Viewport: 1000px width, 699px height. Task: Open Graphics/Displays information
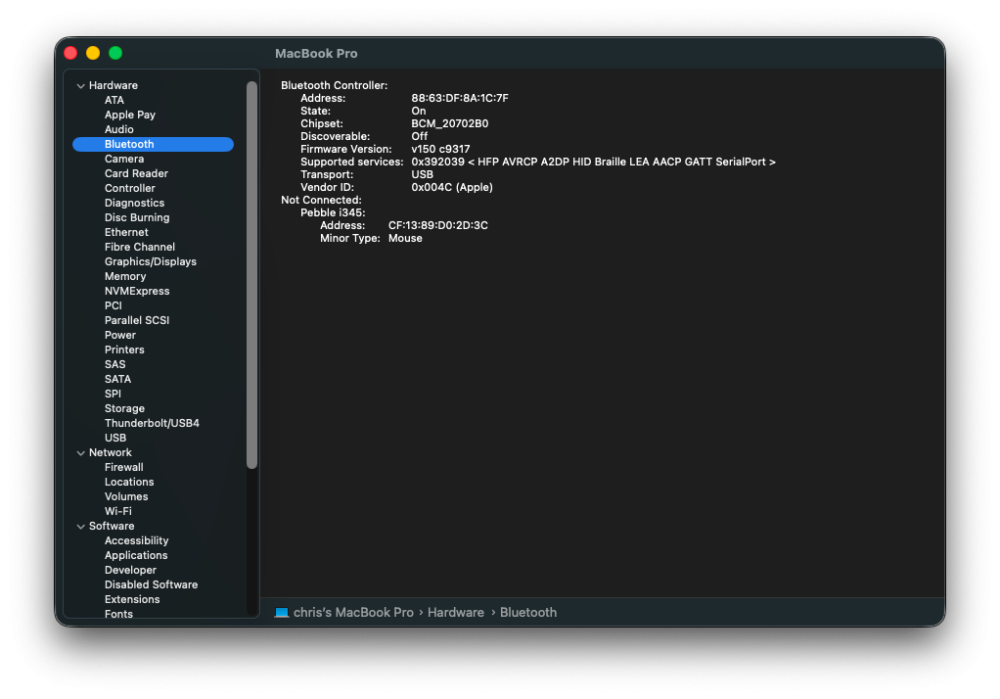pyautogui.click(x=151, y=261)
